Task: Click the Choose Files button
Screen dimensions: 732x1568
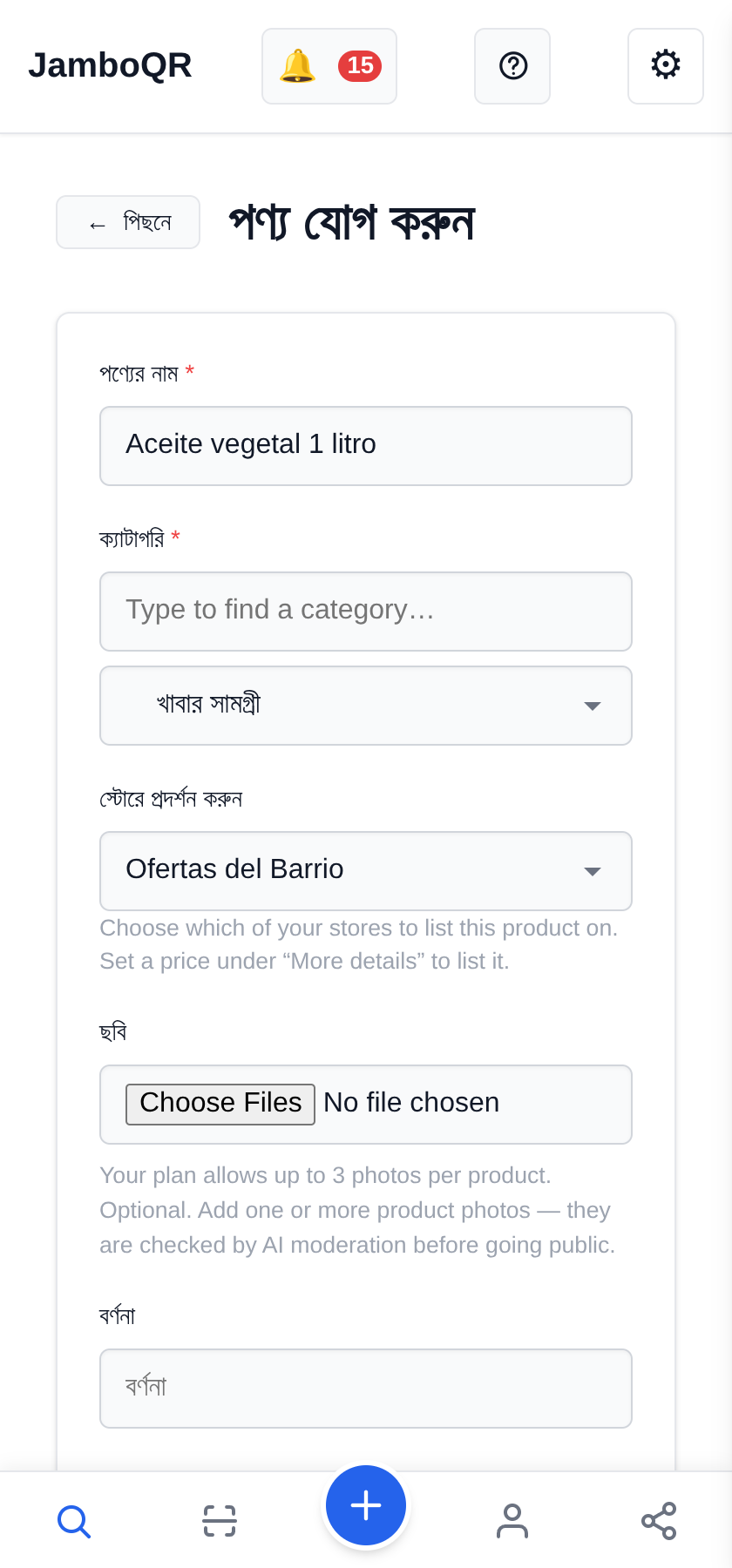Action: (x=220, y=1104)
